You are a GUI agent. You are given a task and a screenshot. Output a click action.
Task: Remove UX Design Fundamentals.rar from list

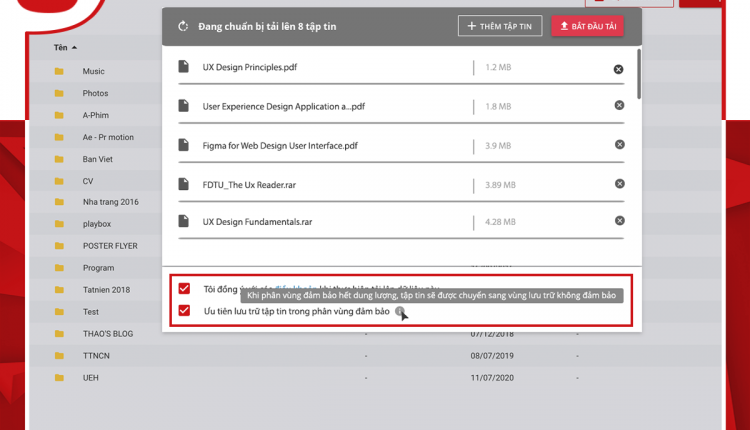[619, 221]
